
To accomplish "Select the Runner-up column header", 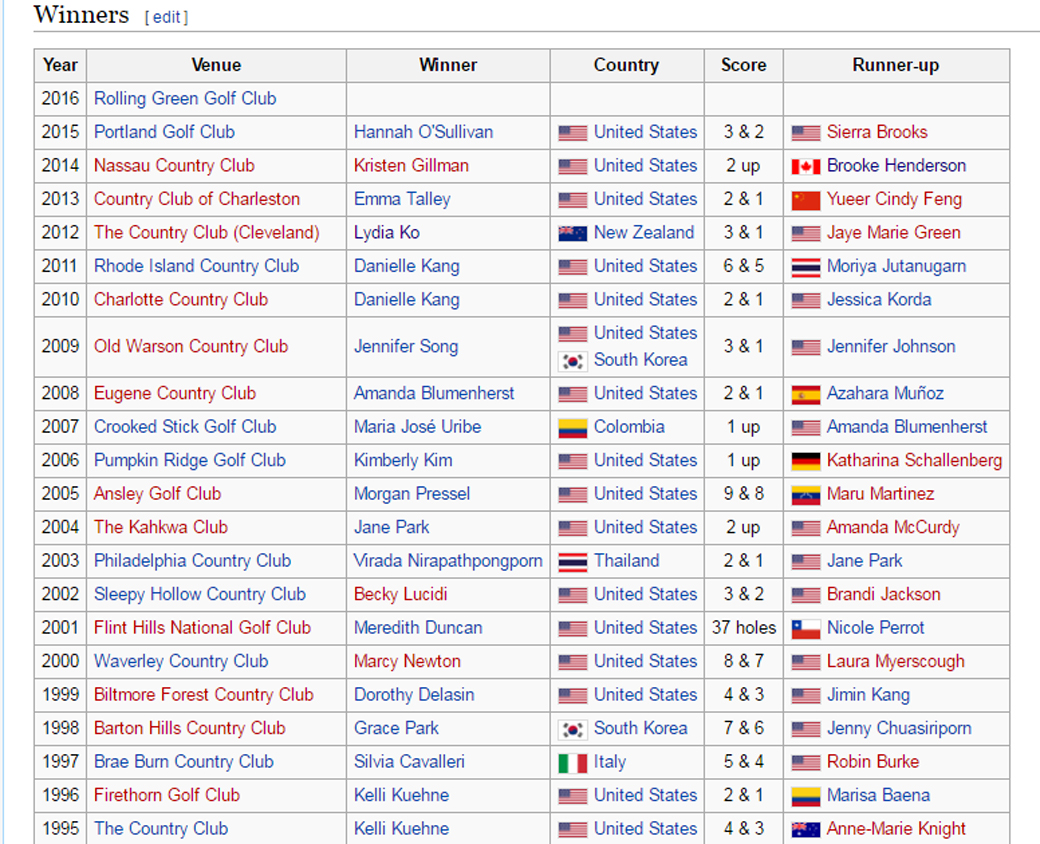I will pos(896,65).
